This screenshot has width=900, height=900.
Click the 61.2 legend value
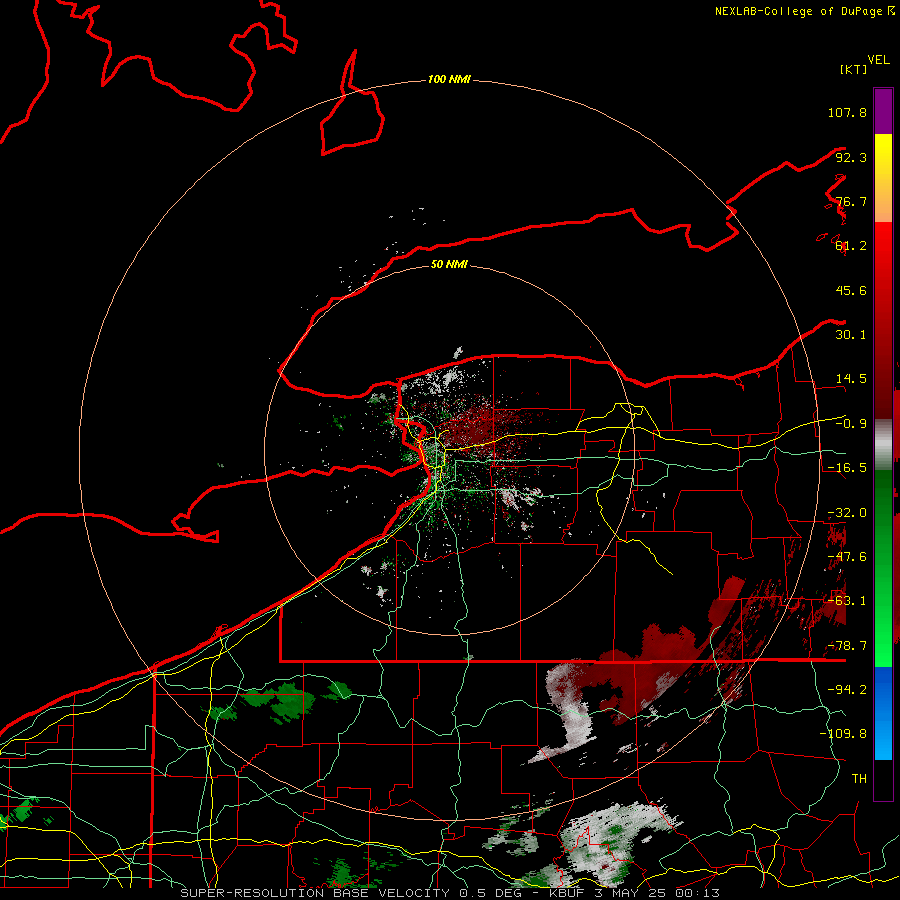pyautogui.click(x=851, y=246)
